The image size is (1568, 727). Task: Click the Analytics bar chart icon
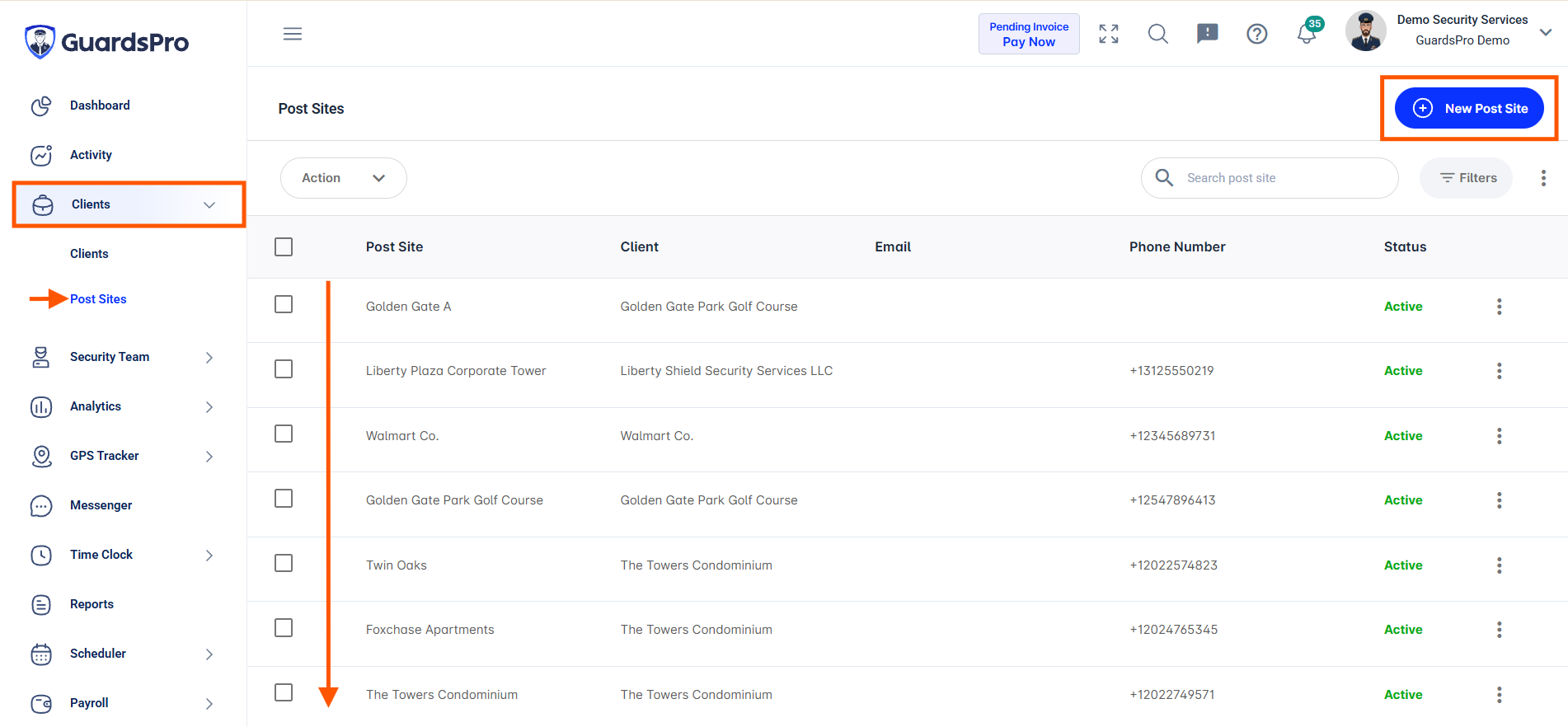(41, 406)
